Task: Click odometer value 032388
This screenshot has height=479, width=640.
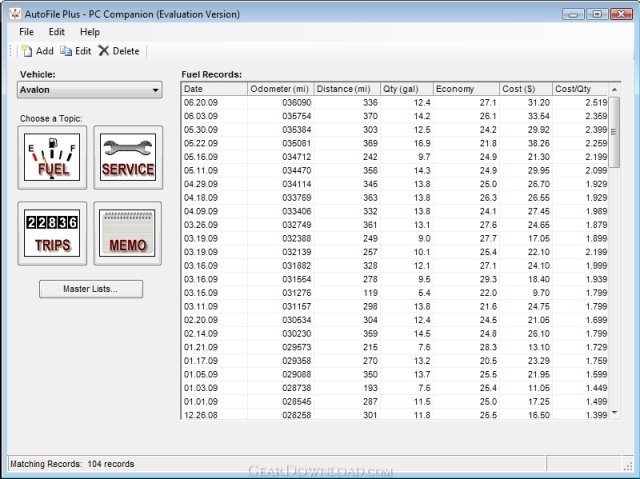Action: [296, 238]
